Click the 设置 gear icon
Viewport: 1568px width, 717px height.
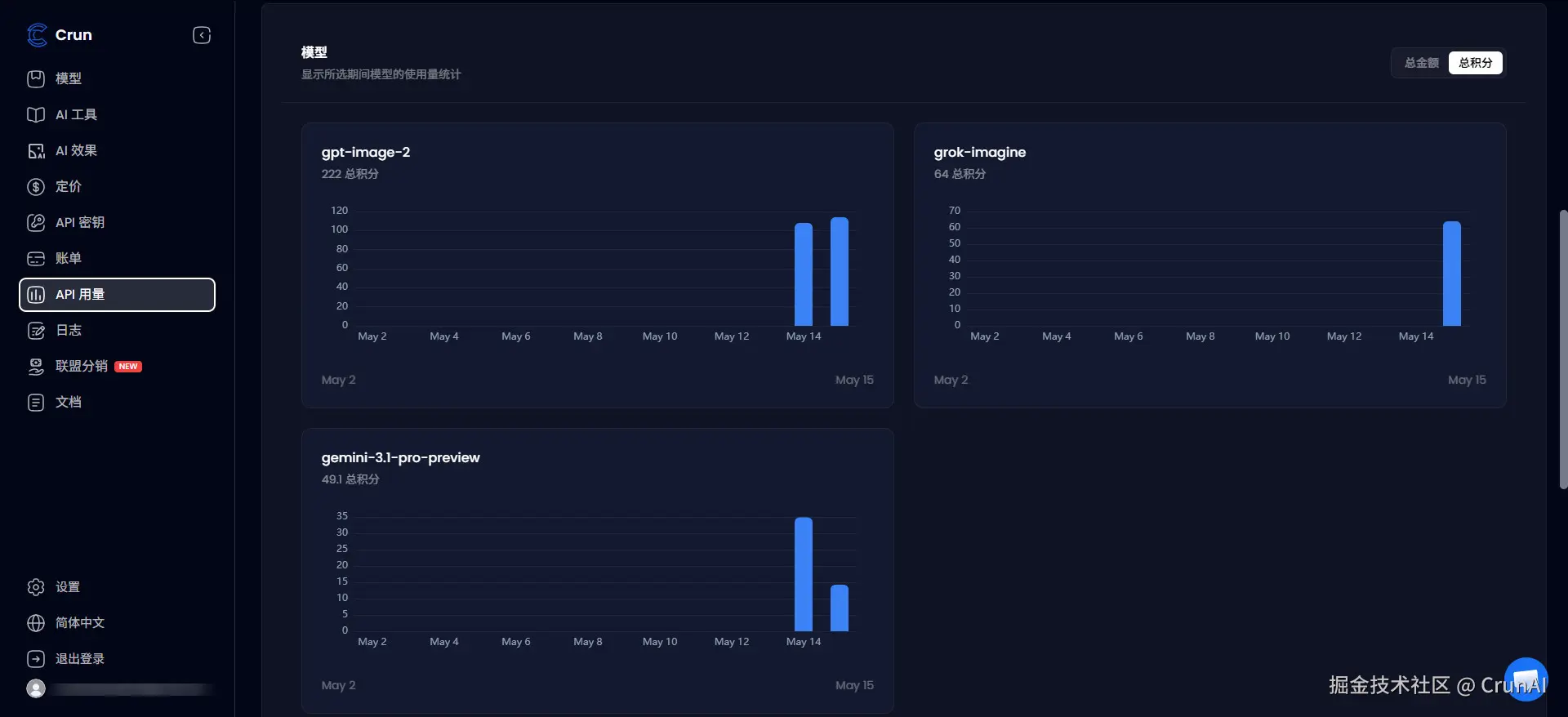(36, 587)
